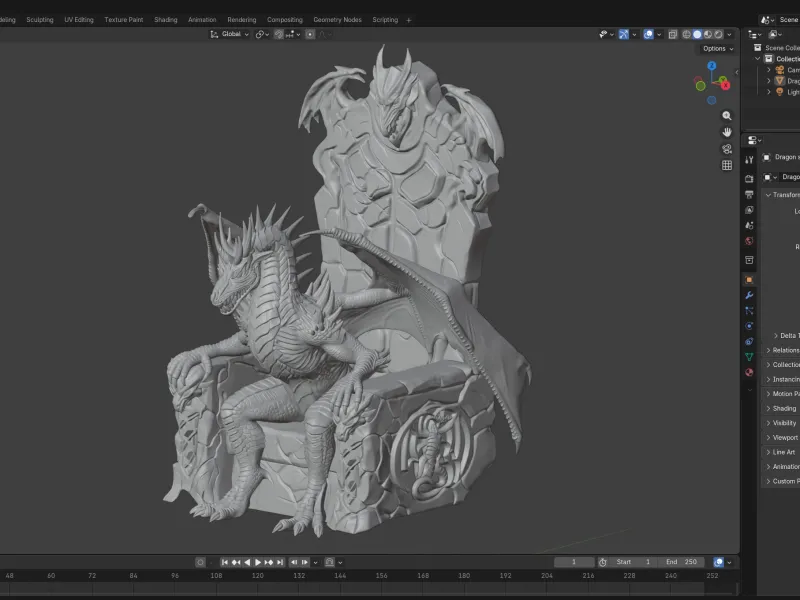Click the zoom magnifier viewport icon
The height and width of the screenshot is (600, 800).
click(x=727, y=116)
